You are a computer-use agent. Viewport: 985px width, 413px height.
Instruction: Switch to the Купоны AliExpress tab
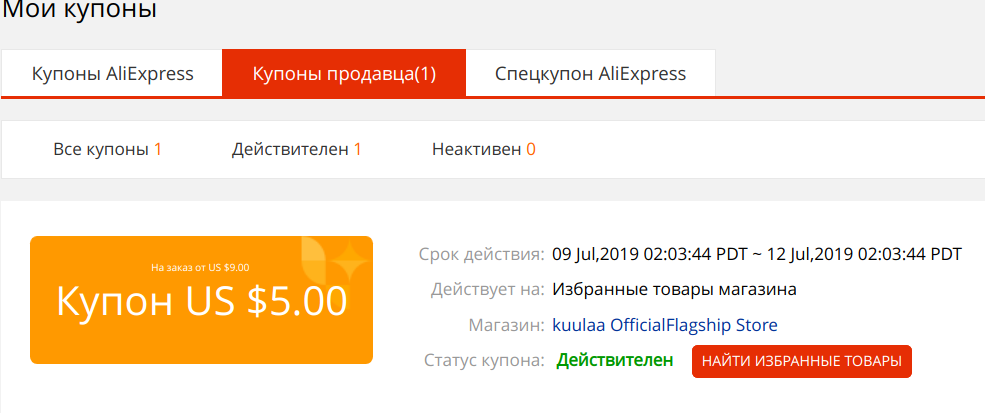tap(112, 74)
